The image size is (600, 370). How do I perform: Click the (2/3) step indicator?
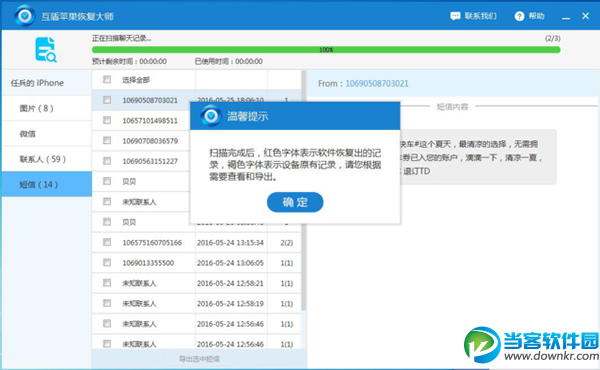click(x=553, y=38)
